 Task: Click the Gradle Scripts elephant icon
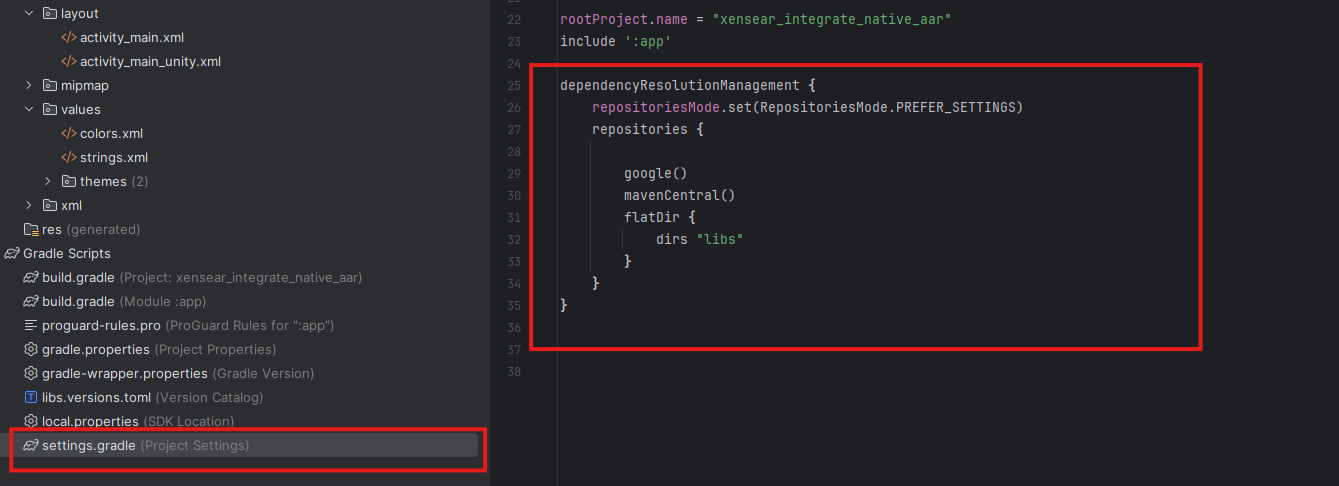click(12, 253)
